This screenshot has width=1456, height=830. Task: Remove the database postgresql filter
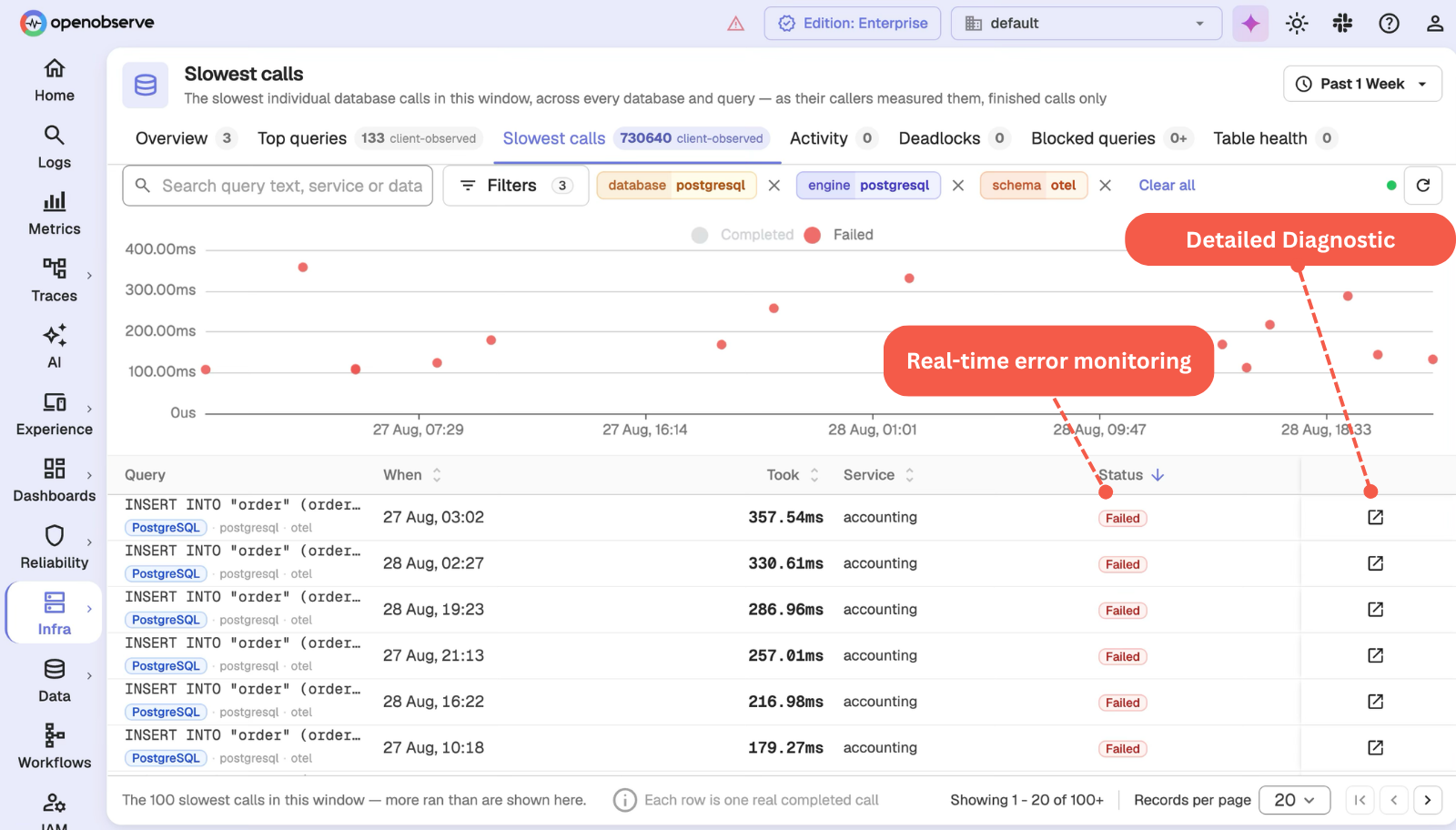click(774, 186)
